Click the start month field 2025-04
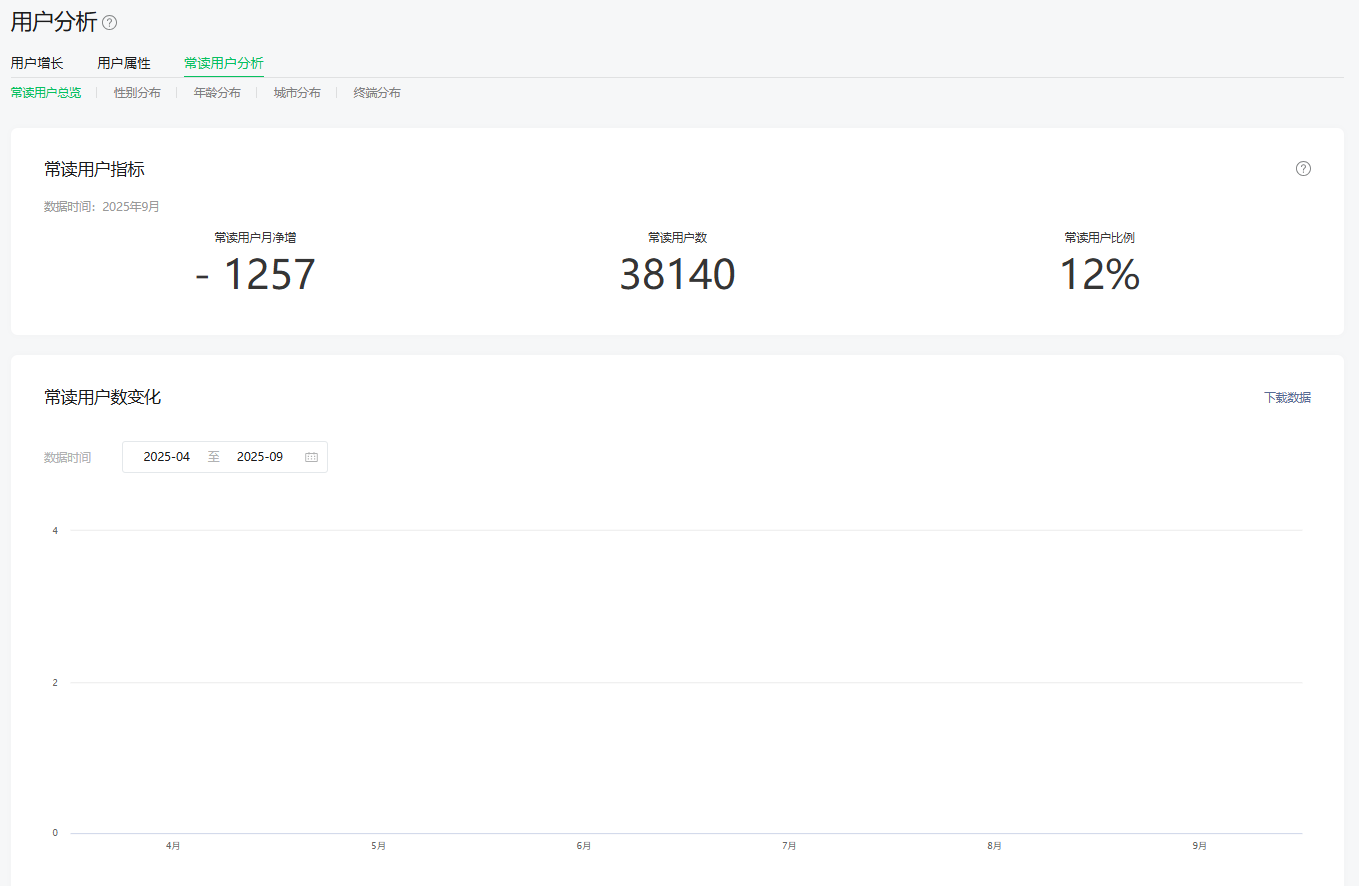1359x886 pixels. coord(167,457)
